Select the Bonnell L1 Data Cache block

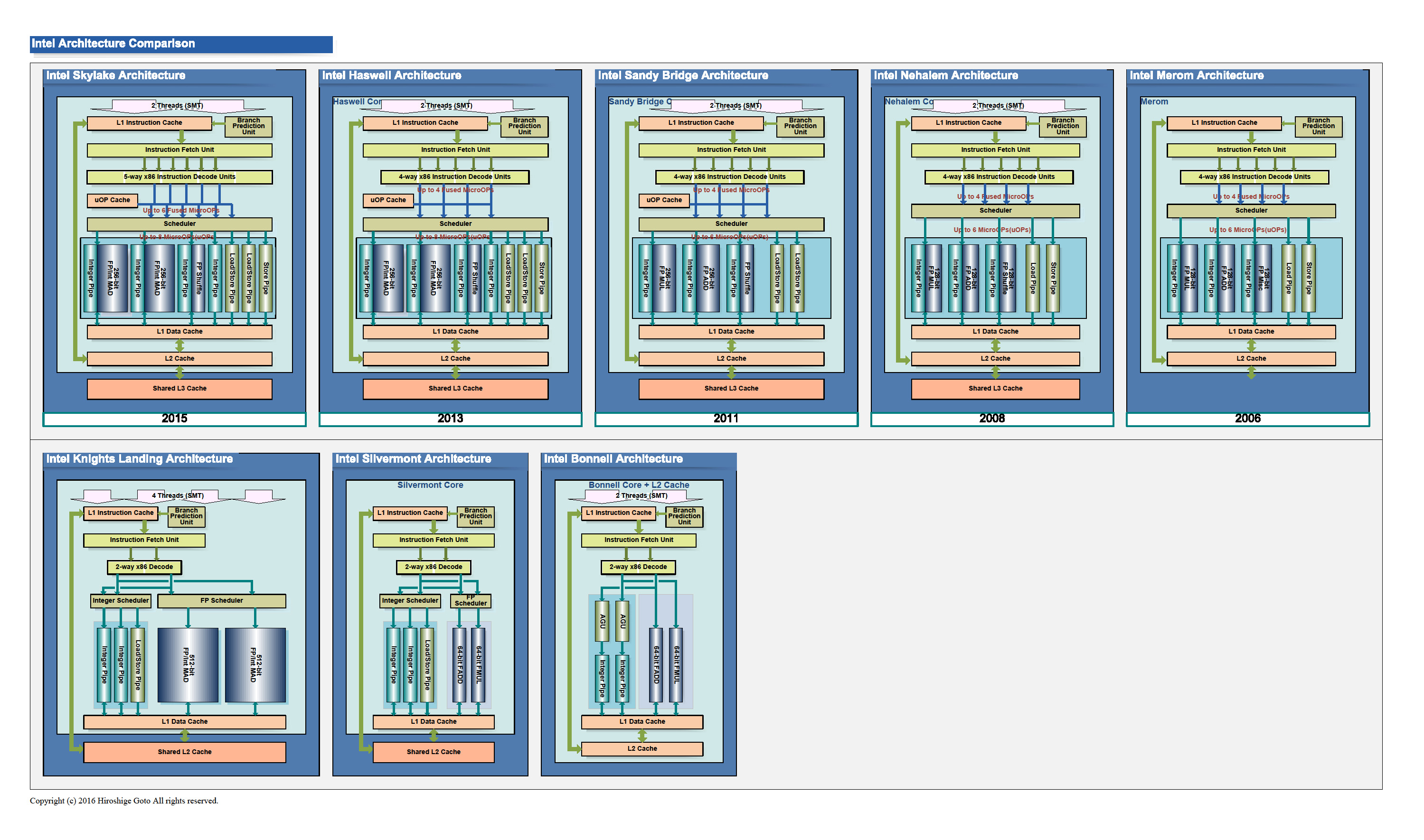point(642,722)
